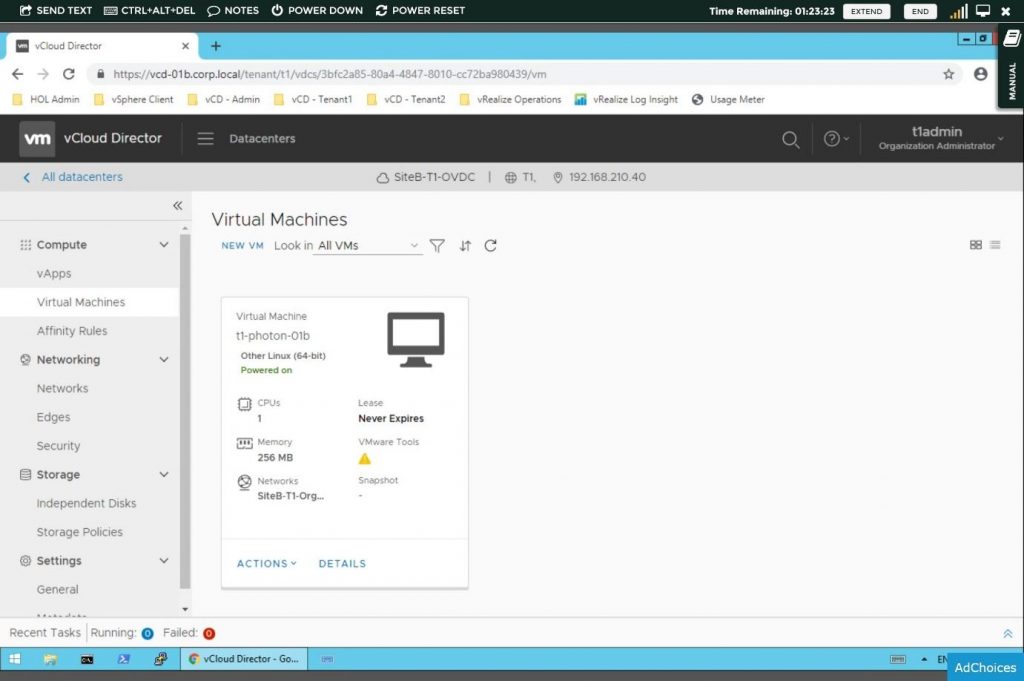Viewport: 1024px width, 681px height.
Task: Open the Look in All VMs dropdown
Action: point(367,246)
